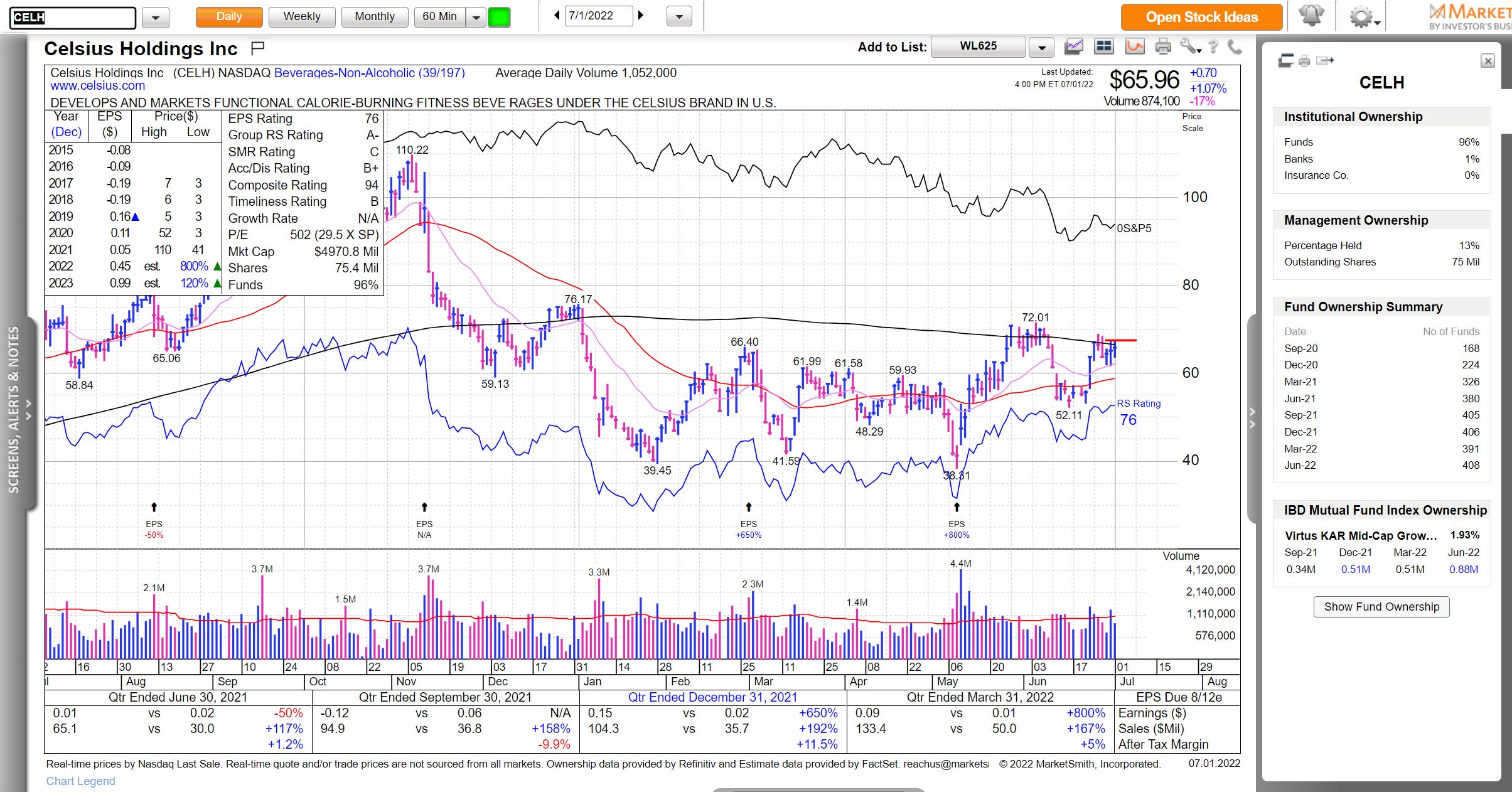Image resolution: width=1512 pixels, height=792 pixels.
Task: Add stock to the WL625 list
Action: coord(978,46)
